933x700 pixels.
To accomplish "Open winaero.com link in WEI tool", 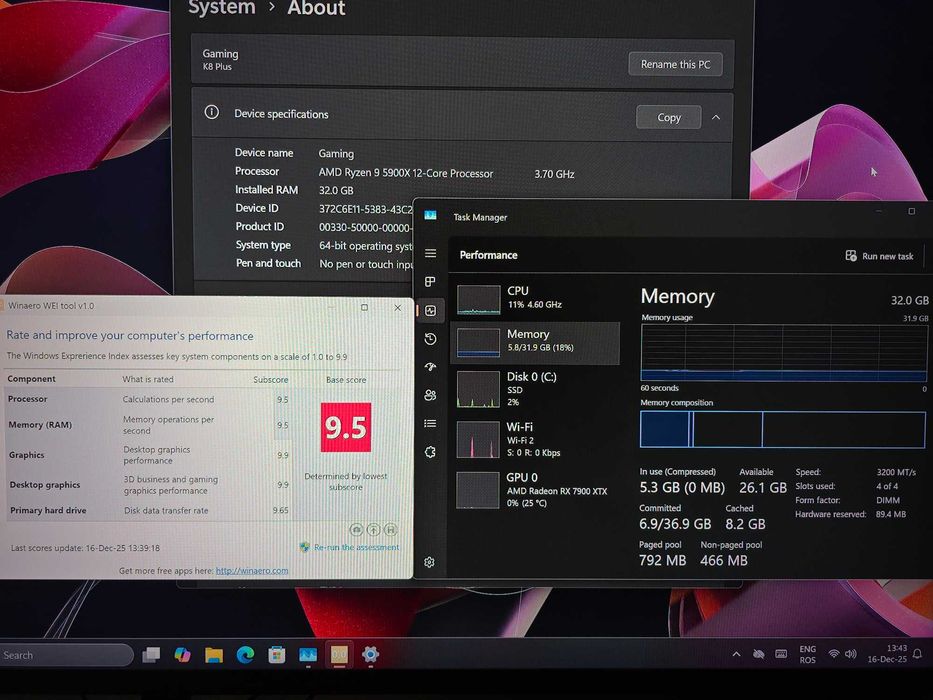I will pyautogui.click(x=252, y=570).
